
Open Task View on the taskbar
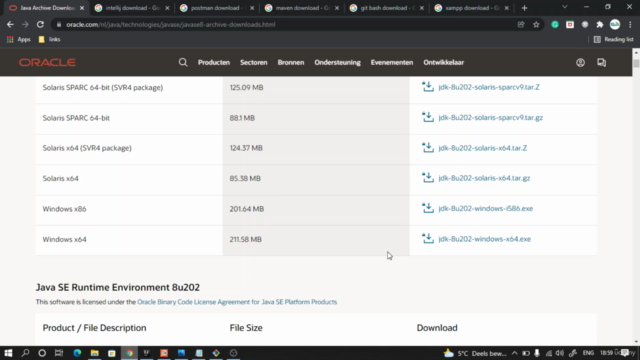coord(59,353)
